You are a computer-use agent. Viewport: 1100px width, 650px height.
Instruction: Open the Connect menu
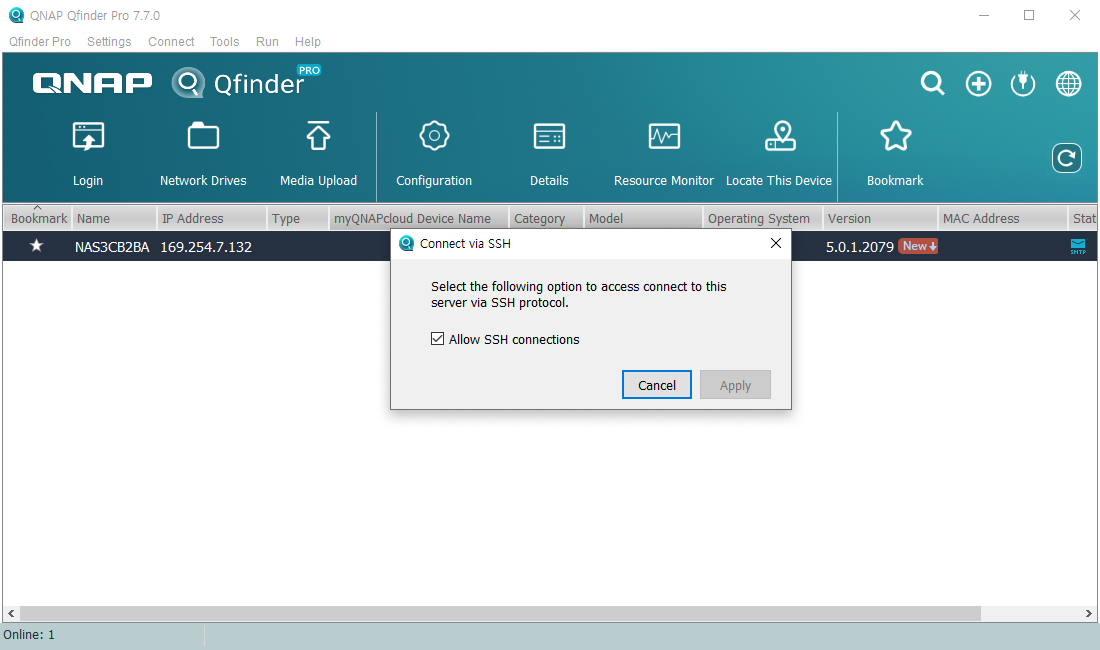[x=171, y=42]
